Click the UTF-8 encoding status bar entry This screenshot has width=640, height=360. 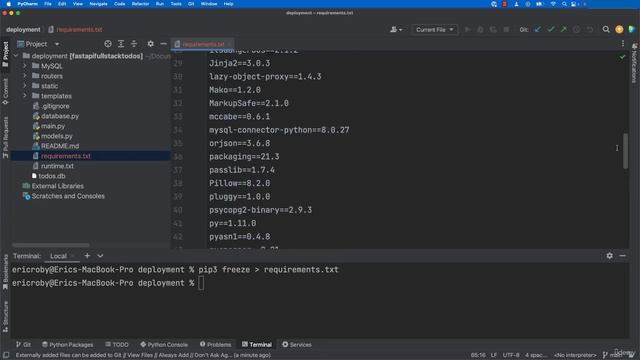pyautogui.click(x=511, y=355)
